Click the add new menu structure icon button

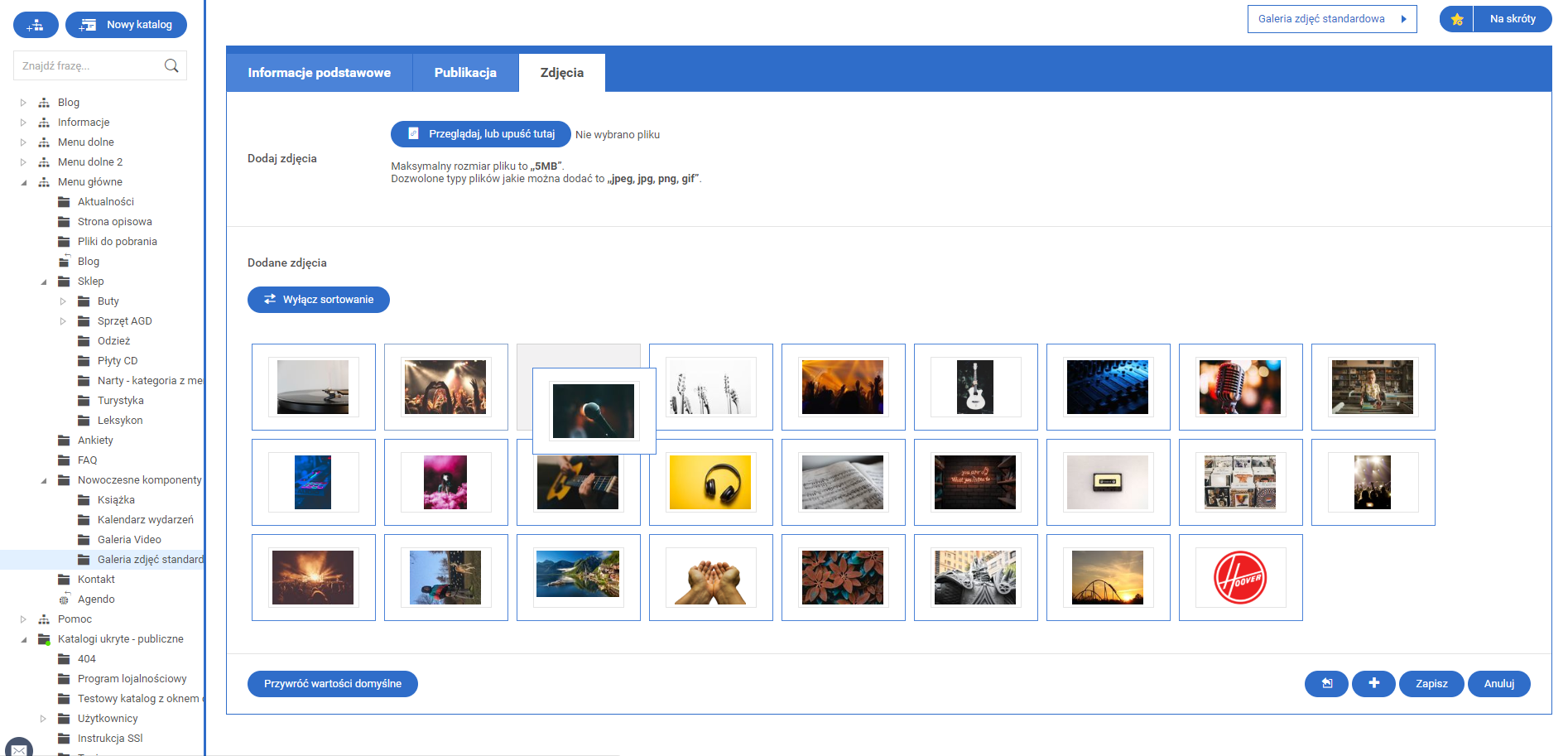coord(36,25)
